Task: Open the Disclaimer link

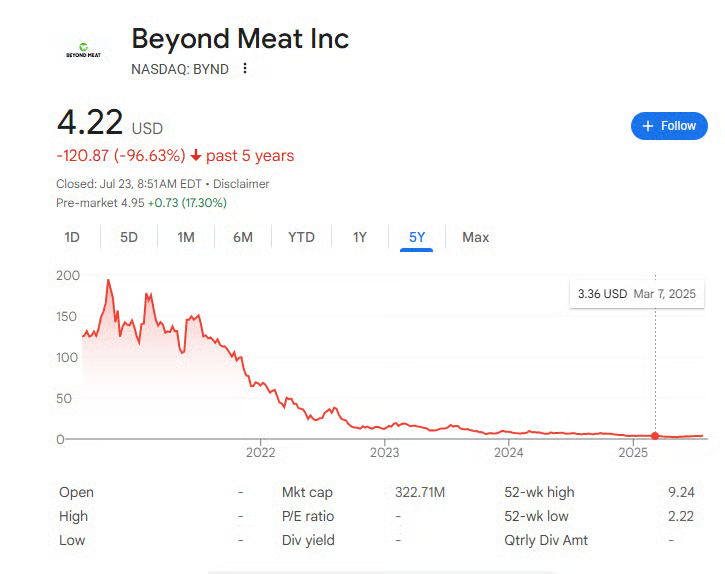Action: tap(241, 184)
